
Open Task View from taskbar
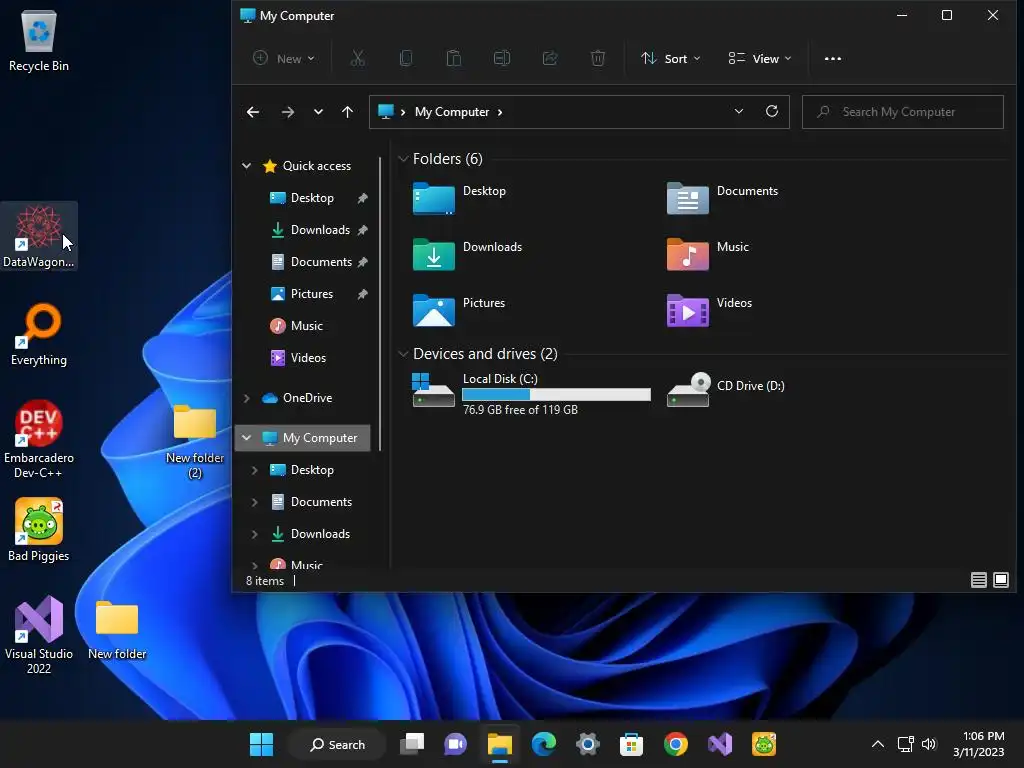click(x=412, y=744)
